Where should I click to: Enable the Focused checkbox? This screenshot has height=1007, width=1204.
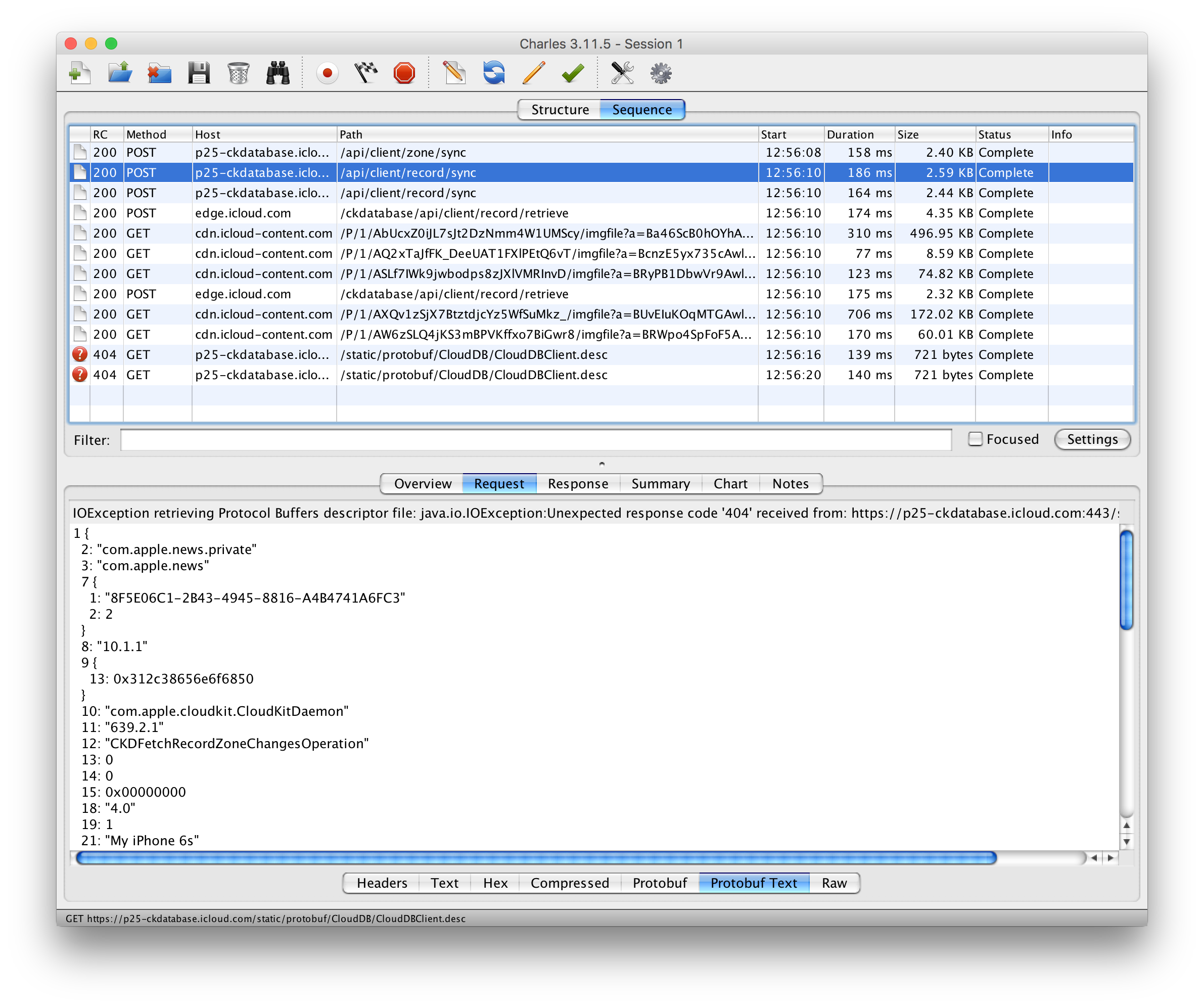tap(975, 439)
